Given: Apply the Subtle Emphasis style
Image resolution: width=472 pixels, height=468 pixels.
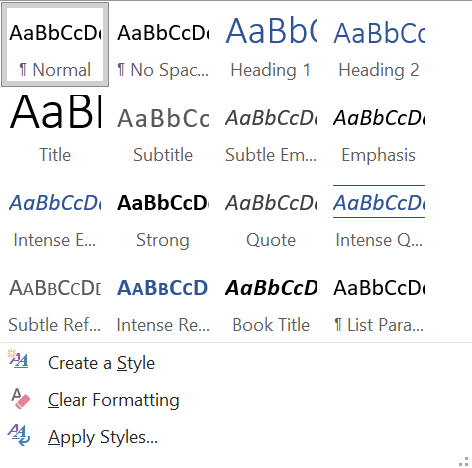Looking at the screenshot, I should click(x=271, y=130).
